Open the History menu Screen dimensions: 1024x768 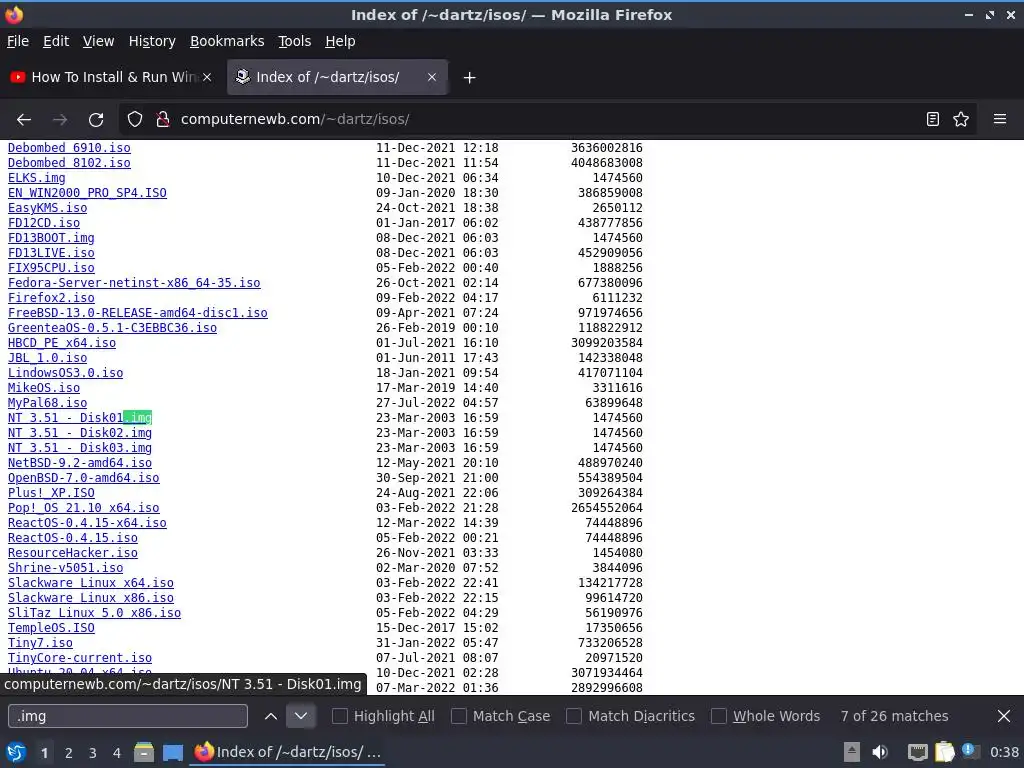click(152, 41)
